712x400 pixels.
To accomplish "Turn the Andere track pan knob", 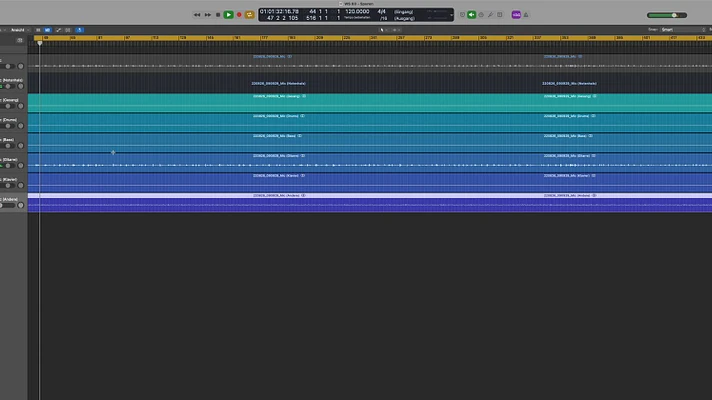I will coord(20,205).
